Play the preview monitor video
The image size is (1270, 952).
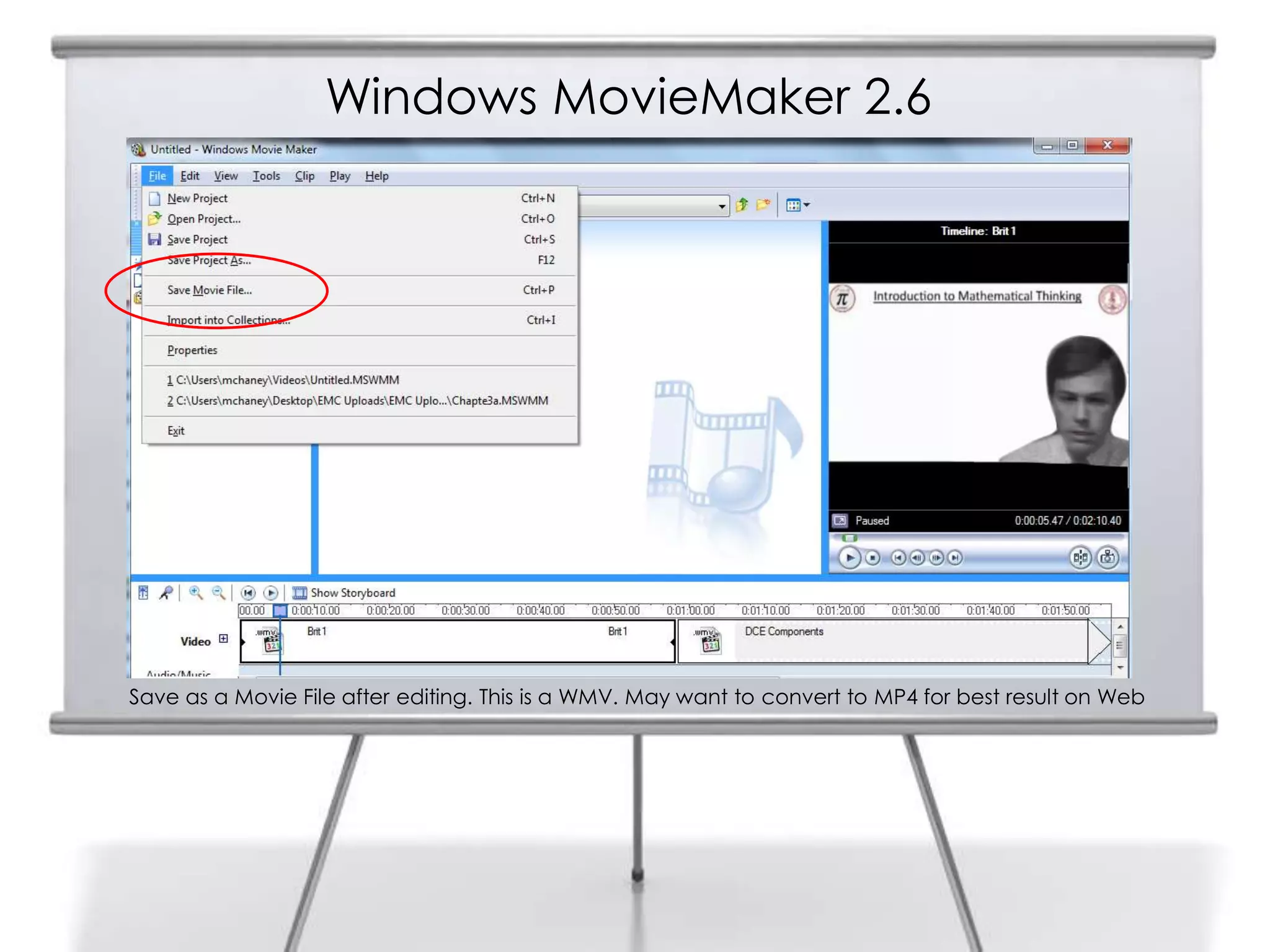pyautogui.click(x=849, y=558)
